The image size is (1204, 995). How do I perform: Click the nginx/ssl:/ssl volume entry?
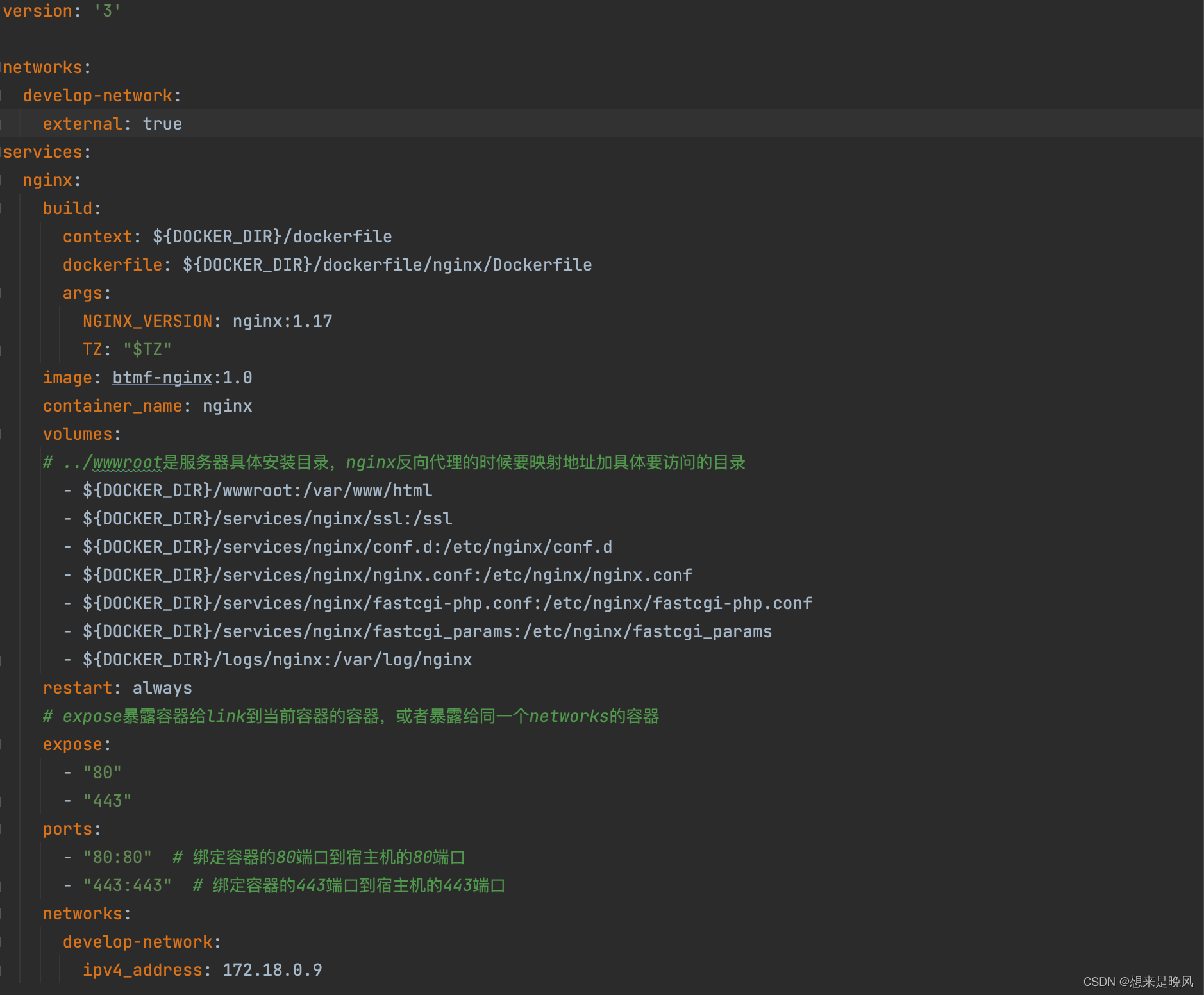267,519
